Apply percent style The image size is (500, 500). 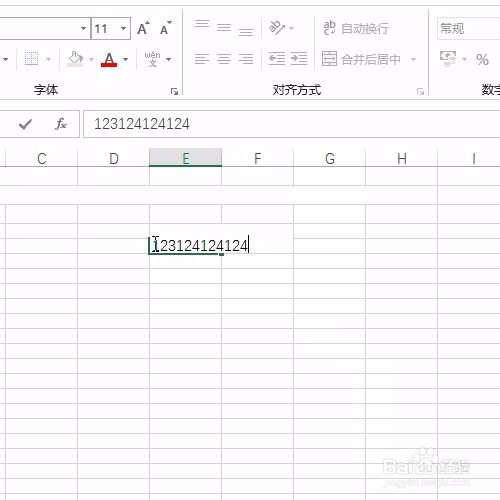point(482,60)
